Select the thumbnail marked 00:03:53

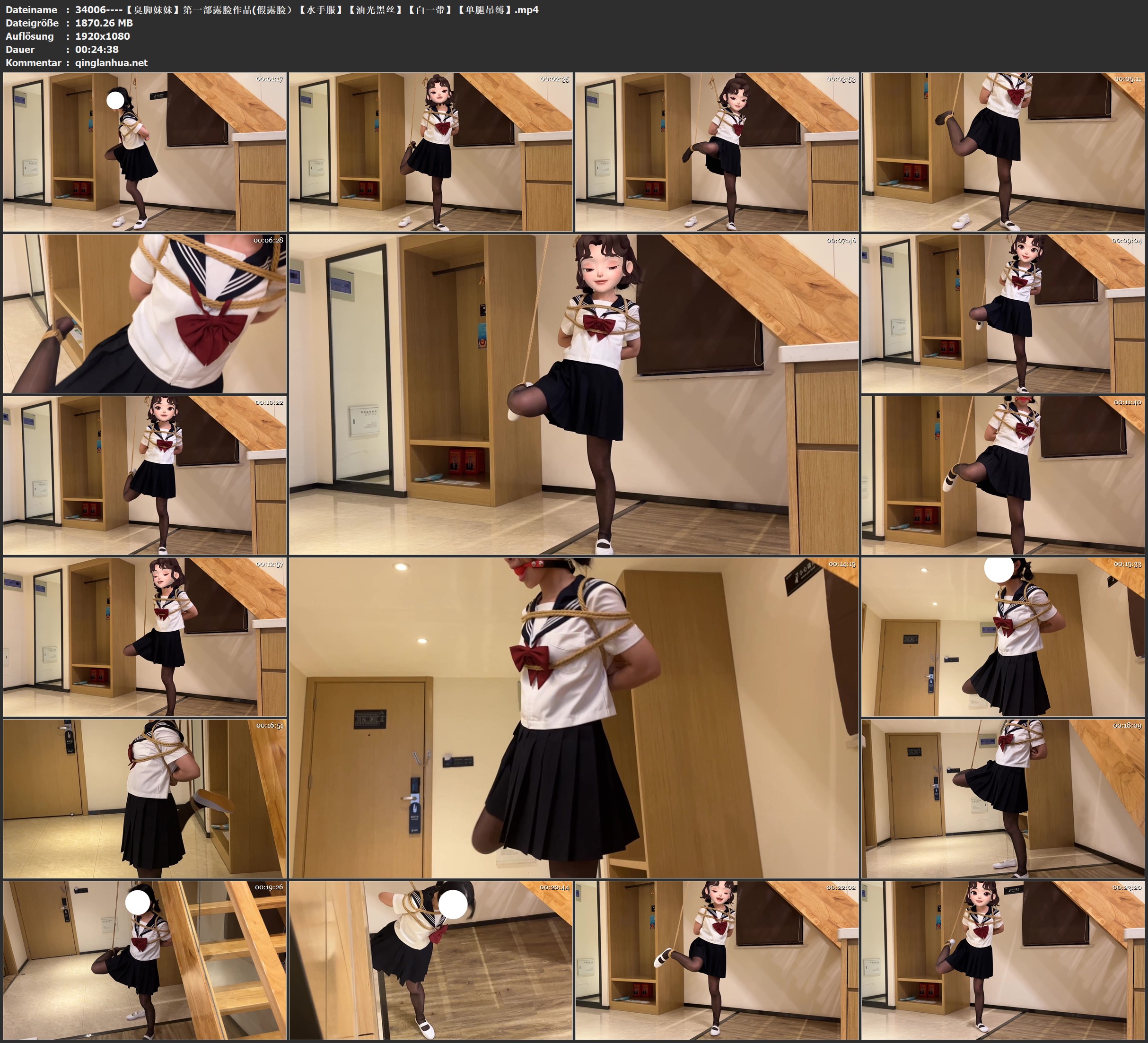coord(716,152)
